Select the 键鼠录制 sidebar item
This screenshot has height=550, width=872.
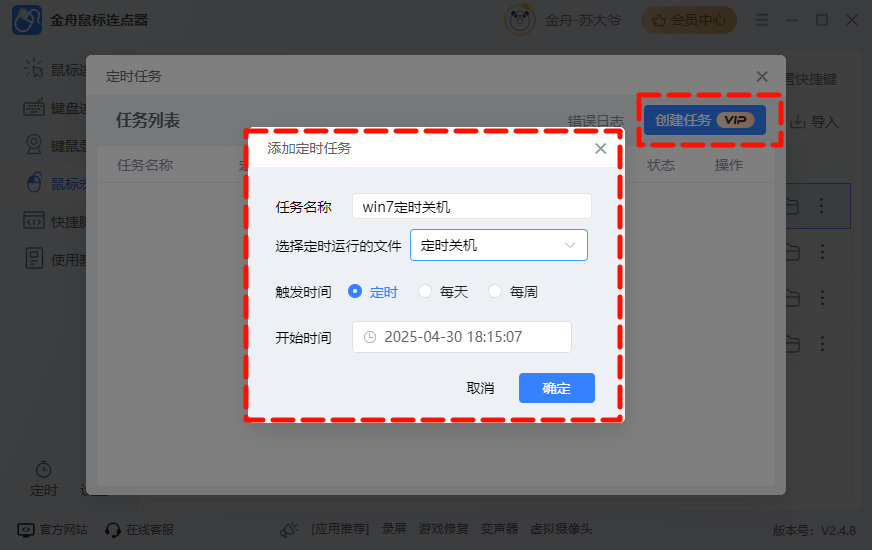(54, 146)
